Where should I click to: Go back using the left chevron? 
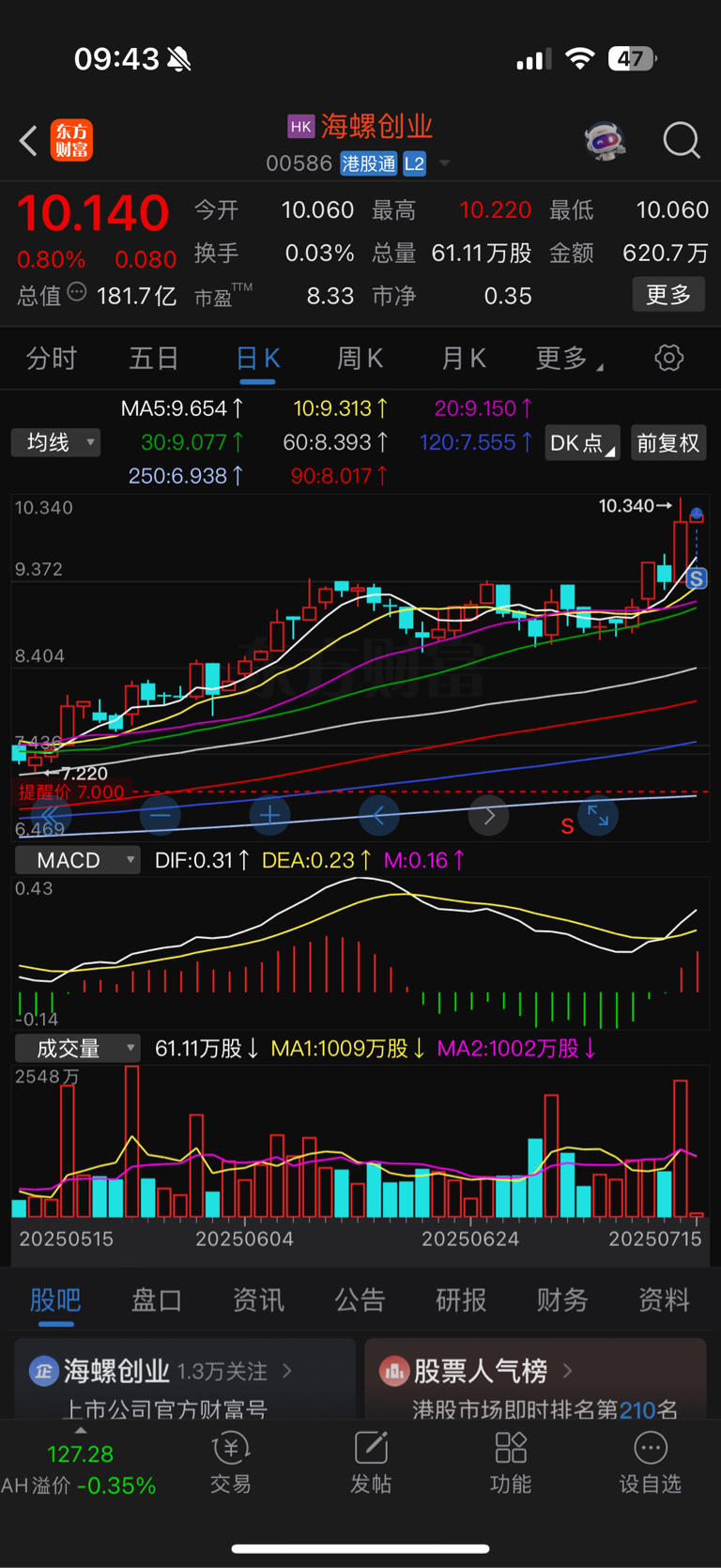(28, 141)
